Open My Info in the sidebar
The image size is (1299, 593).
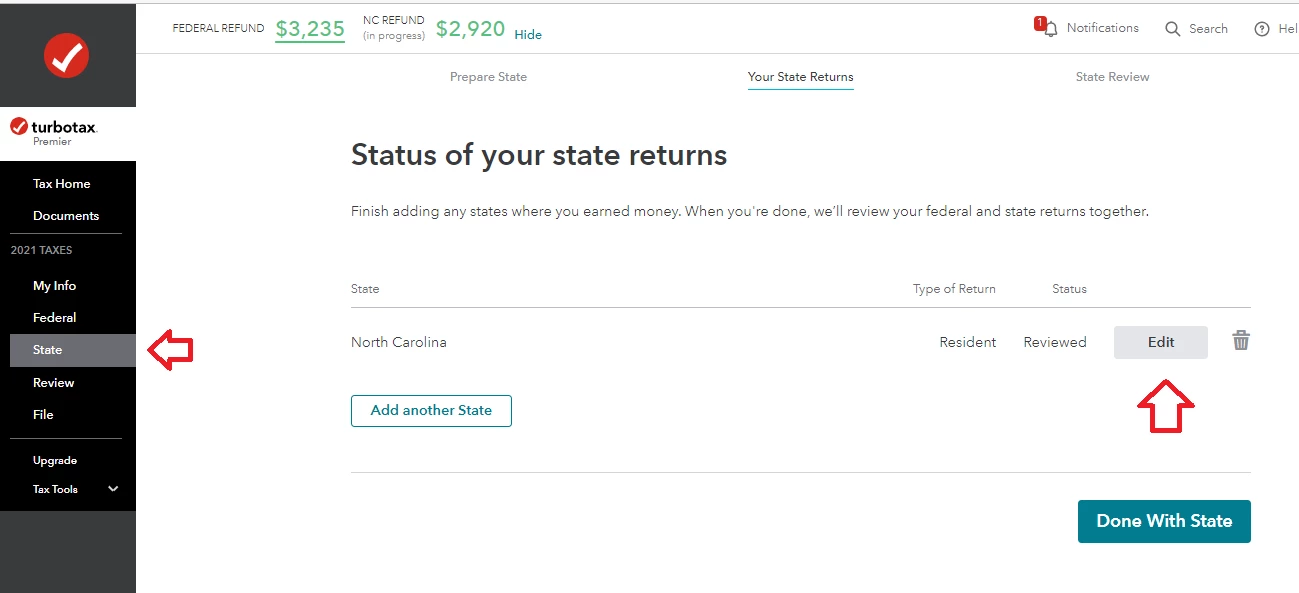55,286
